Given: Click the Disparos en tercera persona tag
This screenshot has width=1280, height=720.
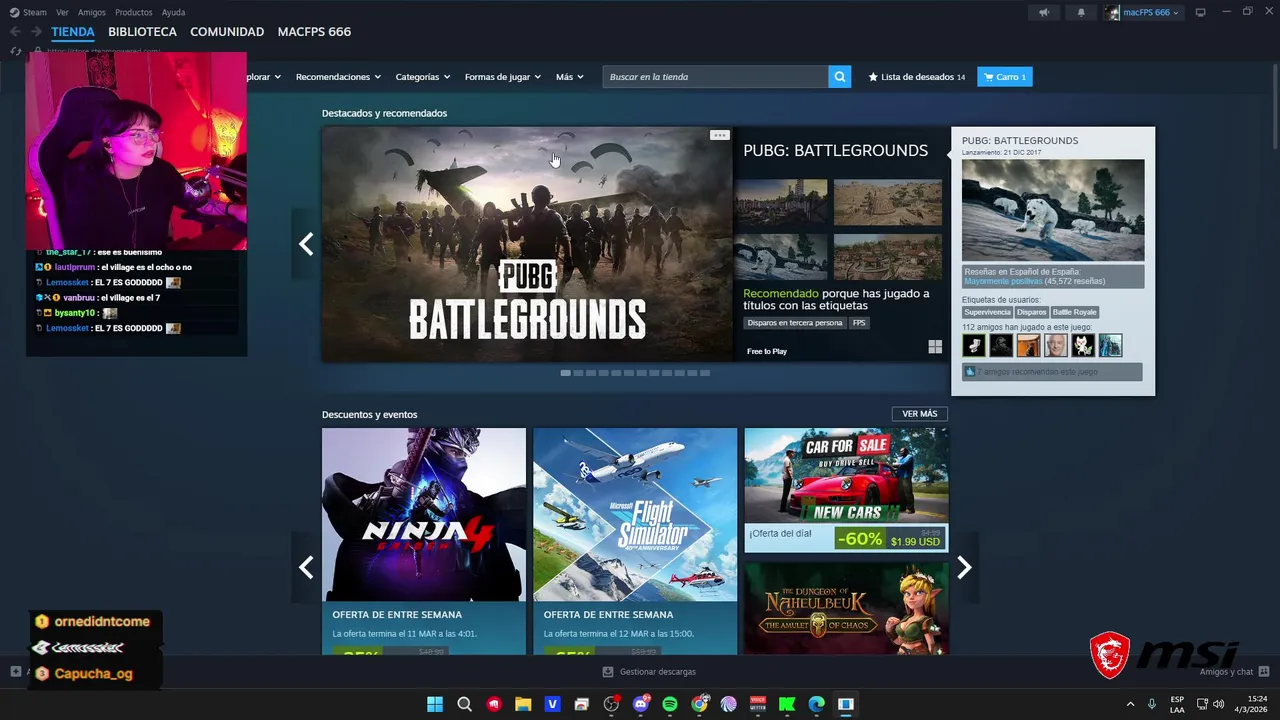Looking at the screenshot, I should coord(795,323).
